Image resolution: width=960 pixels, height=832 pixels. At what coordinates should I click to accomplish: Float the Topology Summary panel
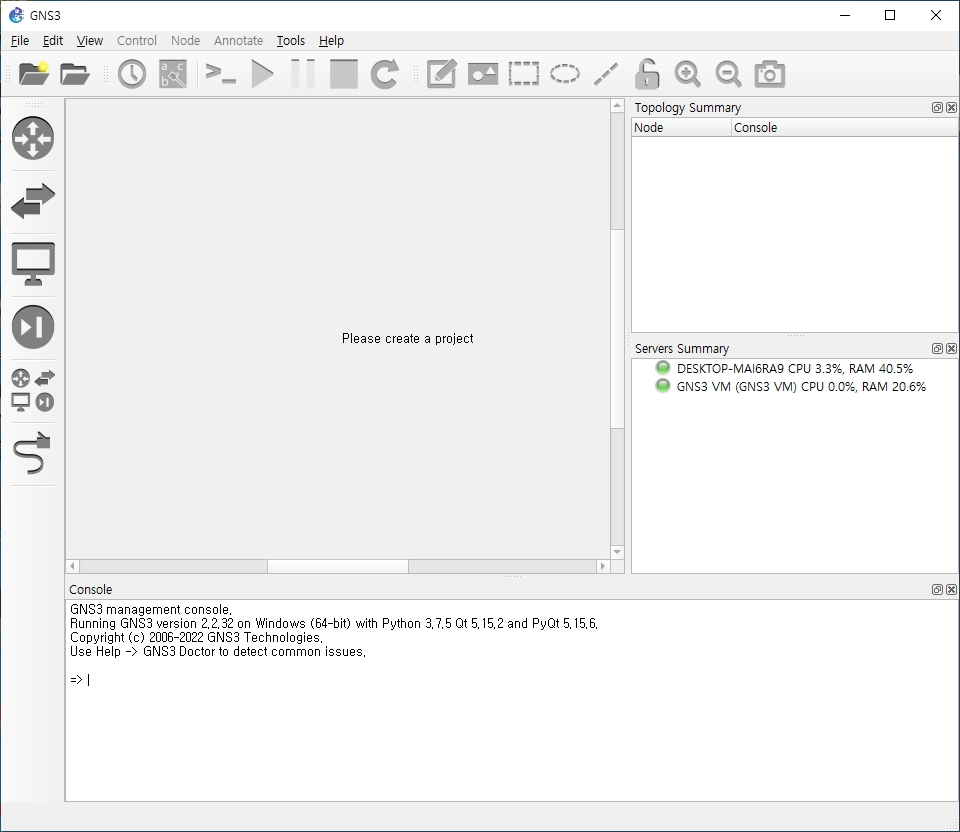click(937, 107)
